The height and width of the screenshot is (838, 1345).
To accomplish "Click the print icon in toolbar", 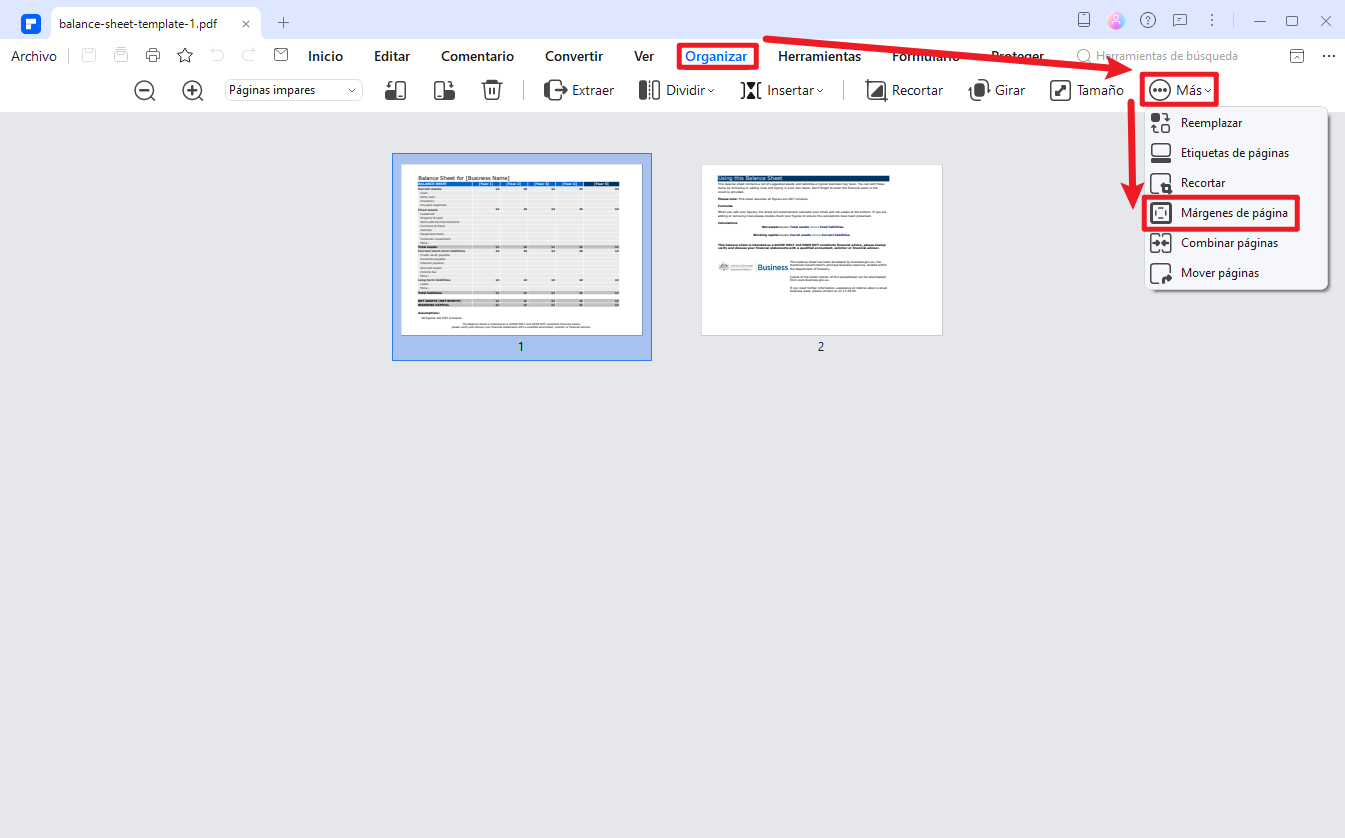I will 153,56.
